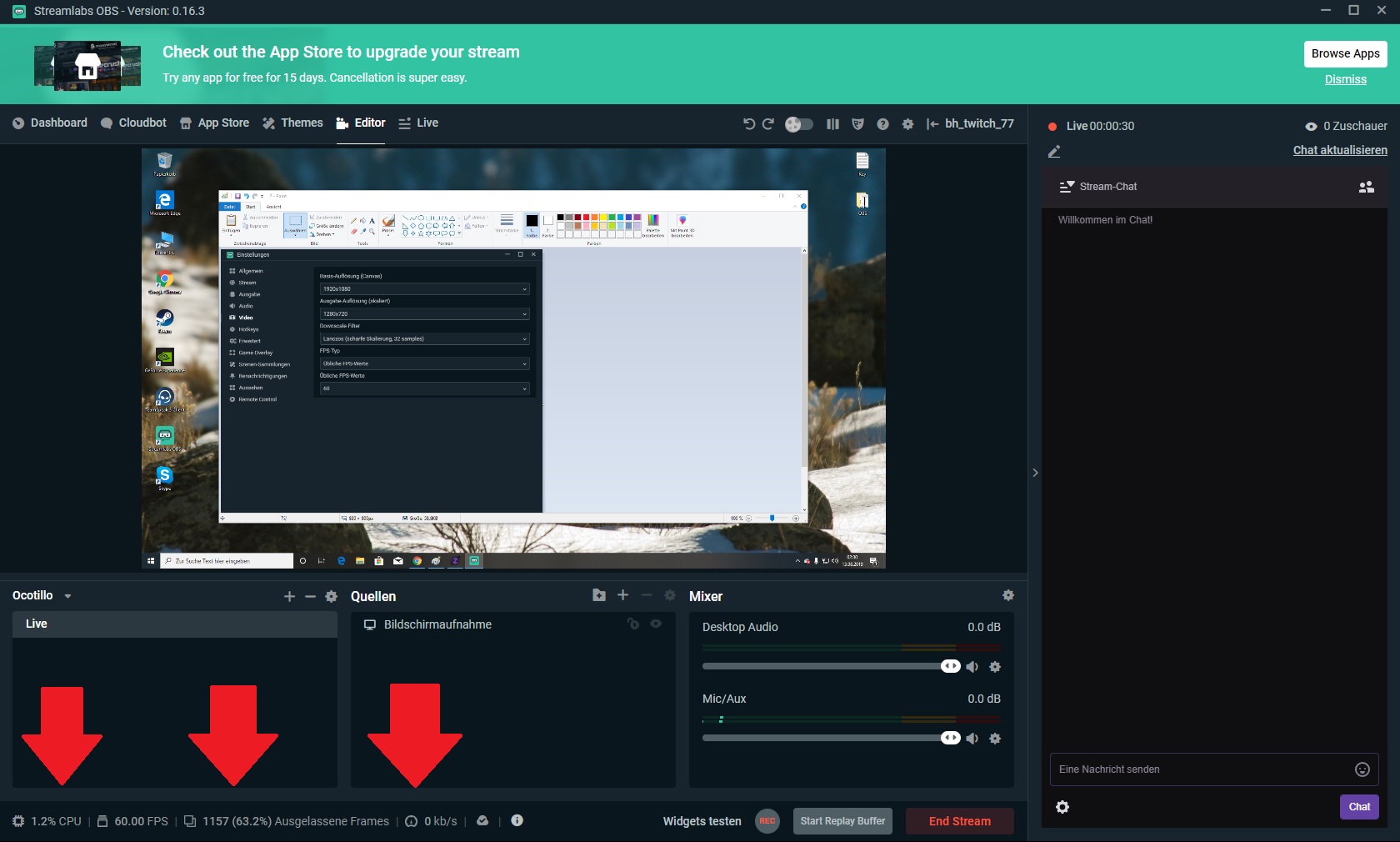Click End Stream button
Image resolution: width=1400 pixels, height=842 pixels.
point(960,821)
